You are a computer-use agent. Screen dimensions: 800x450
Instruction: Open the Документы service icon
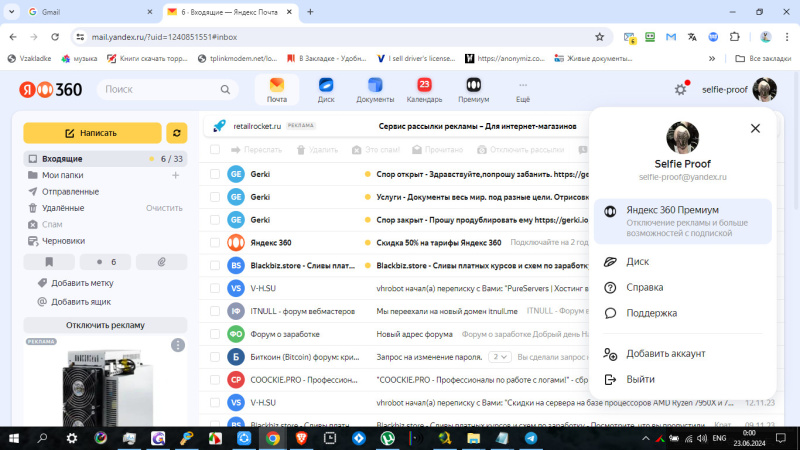pyautogui.click(x=375, y=90)
